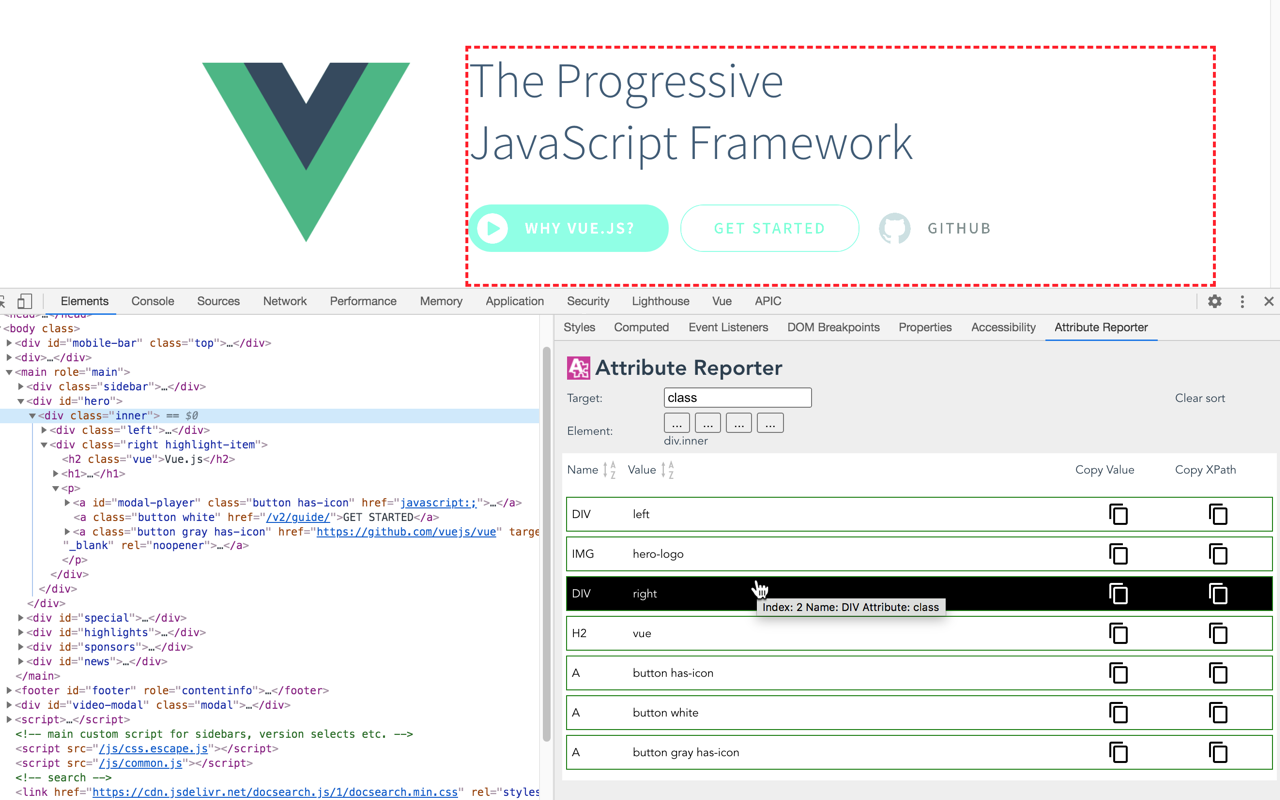This screenshot has height=800, width=1280.
Task: Copy XPath for the hero-logo row
Action: tap(1218, 554)
